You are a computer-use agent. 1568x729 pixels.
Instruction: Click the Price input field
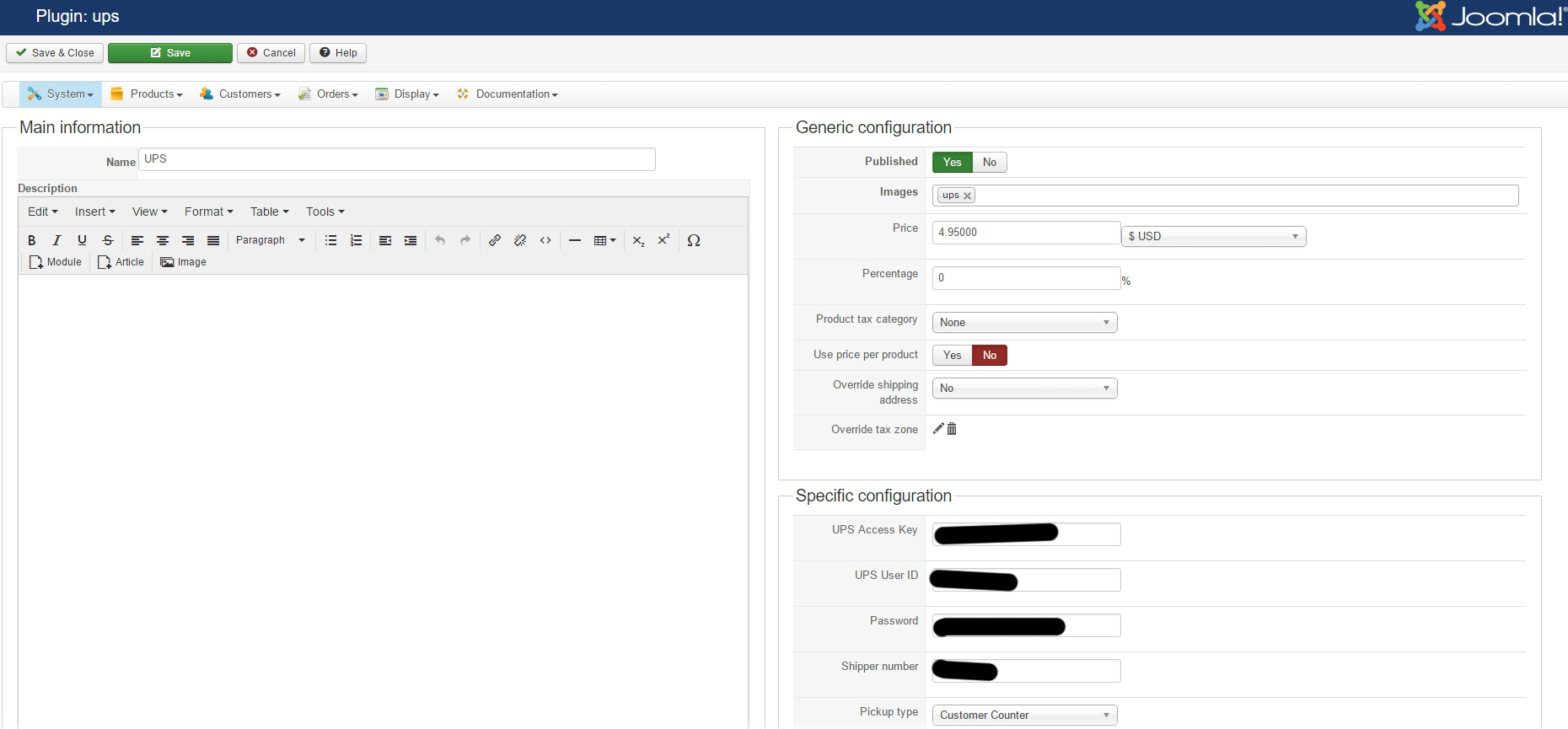coord(1026,233)
